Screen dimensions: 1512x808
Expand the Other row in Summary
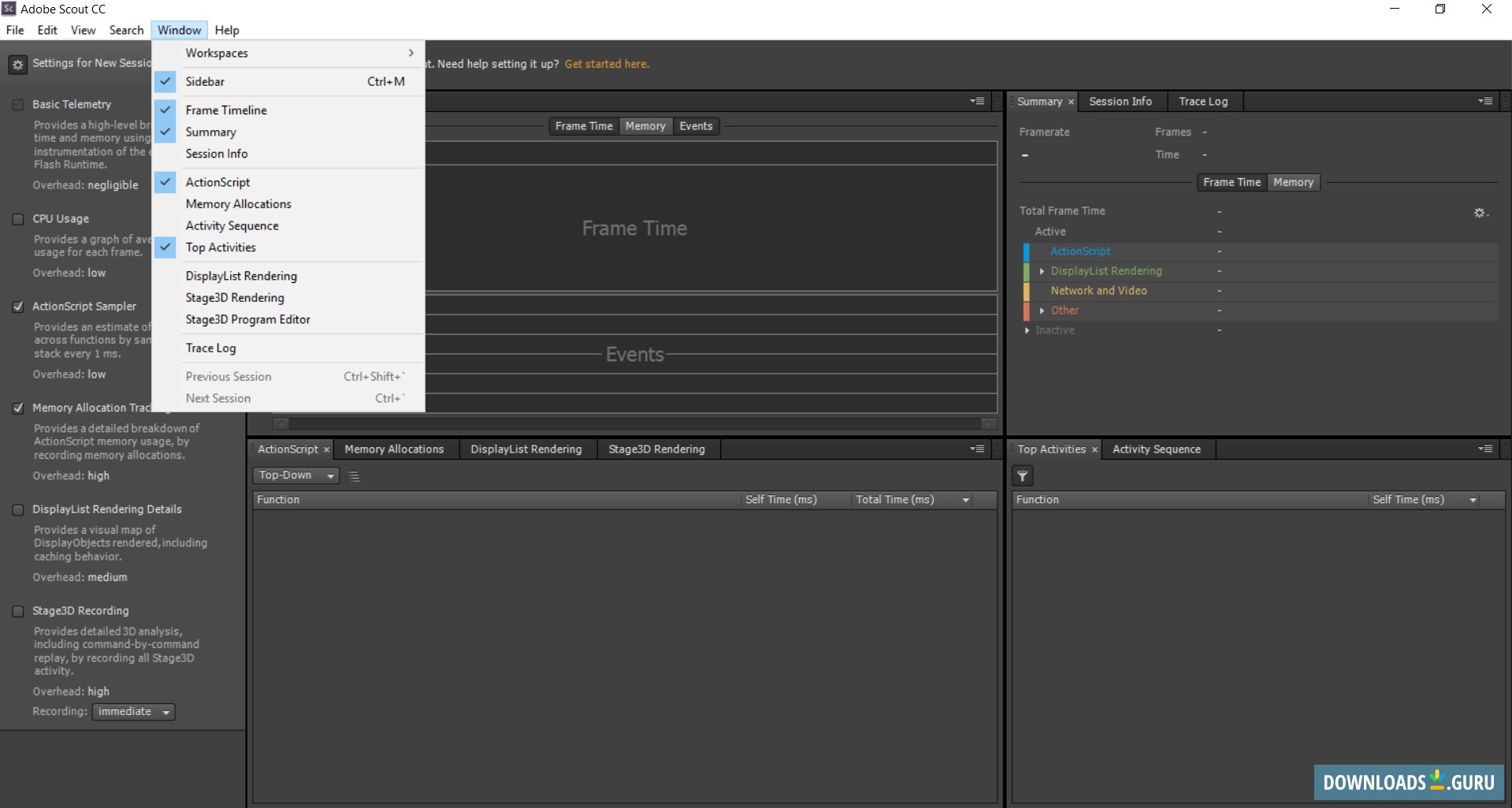click(x=1042, y=311)
